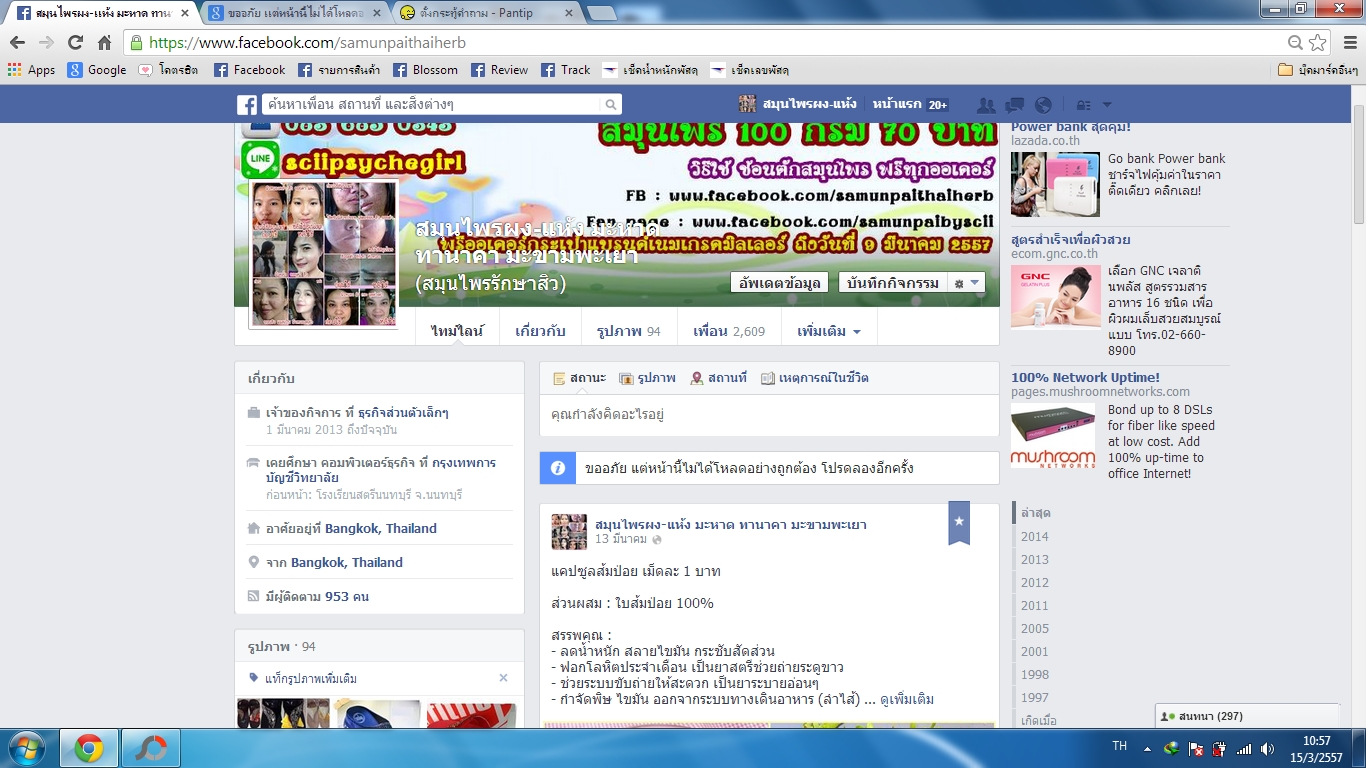Image resolution: width=1366 pixels, height=768 pixels.
Task: Open the bookmarks folder at right of bookmarks bar
Action: (1318, 70)
